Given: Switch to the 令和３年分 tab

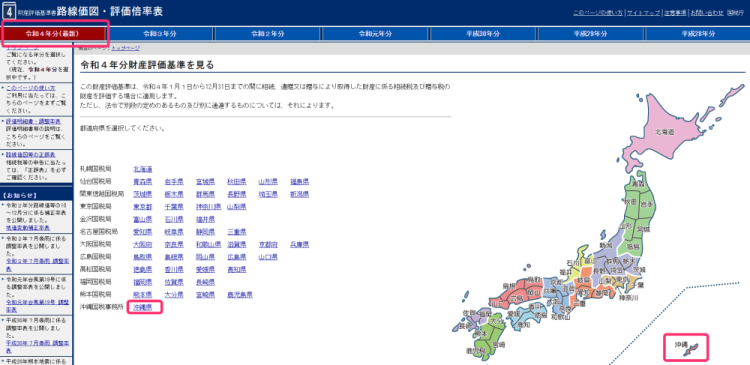Looking at the screenshot, I should click(160, 33).
